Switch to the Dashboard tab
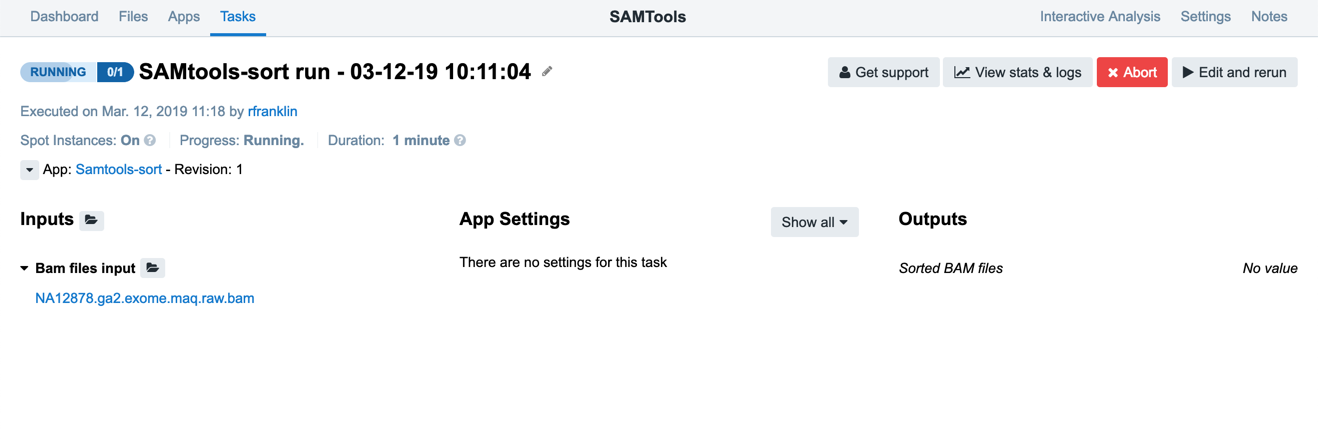The width and height of the screenshot is (1318, 441). tap(64, 17)
